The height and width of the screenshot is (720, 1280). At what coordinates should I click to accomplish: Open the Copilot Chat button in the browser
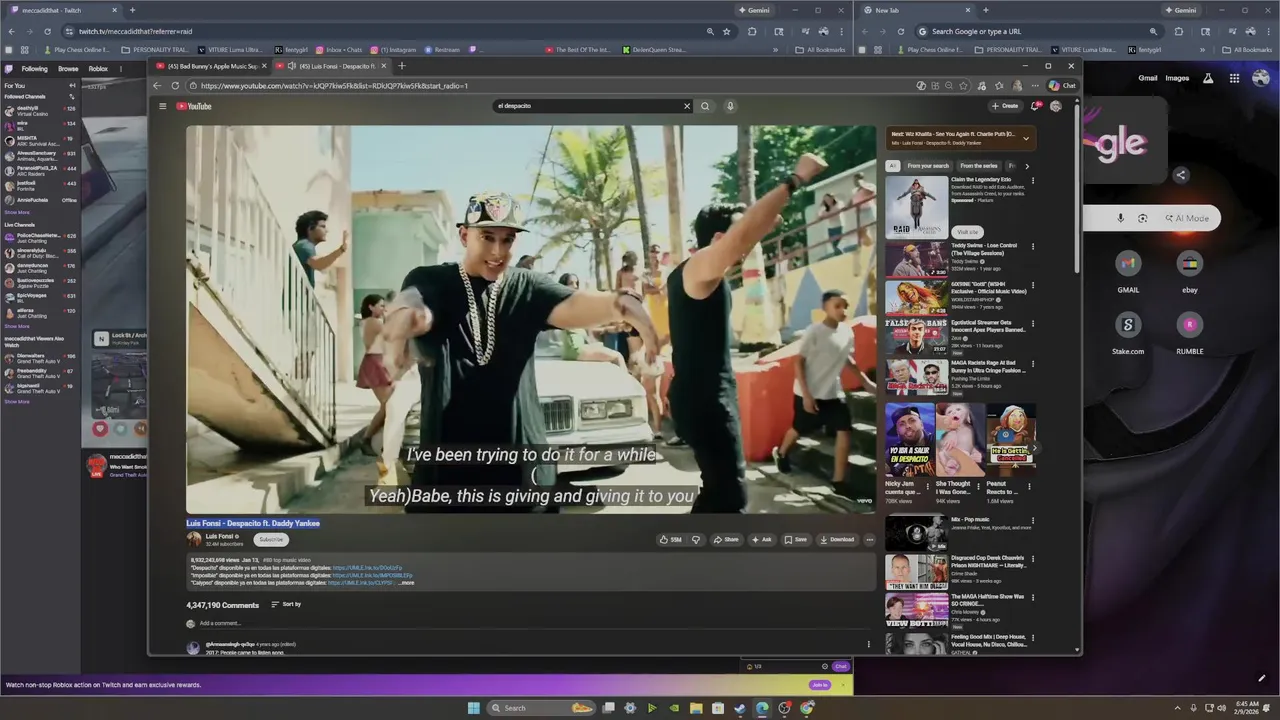(1064, 86)
